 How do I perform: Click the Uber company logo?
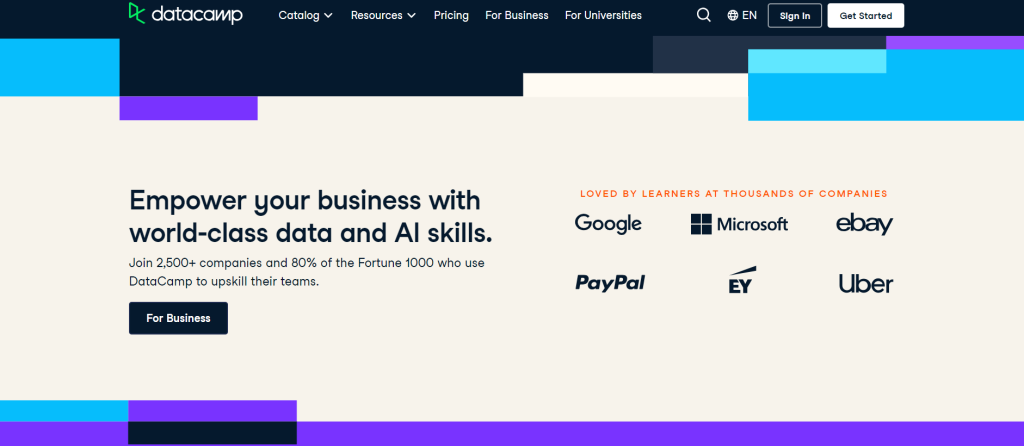click(x=865, y=284)
